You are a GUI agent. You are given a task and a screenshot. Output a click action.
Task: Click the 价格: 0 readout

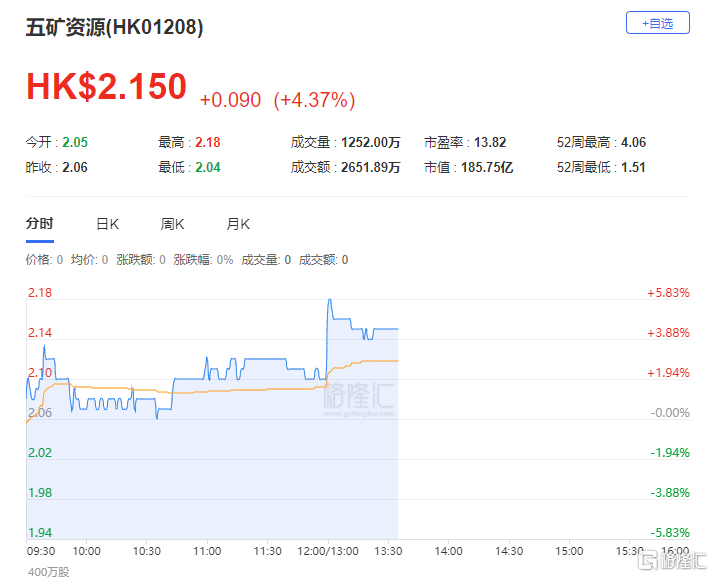(44, 260)
